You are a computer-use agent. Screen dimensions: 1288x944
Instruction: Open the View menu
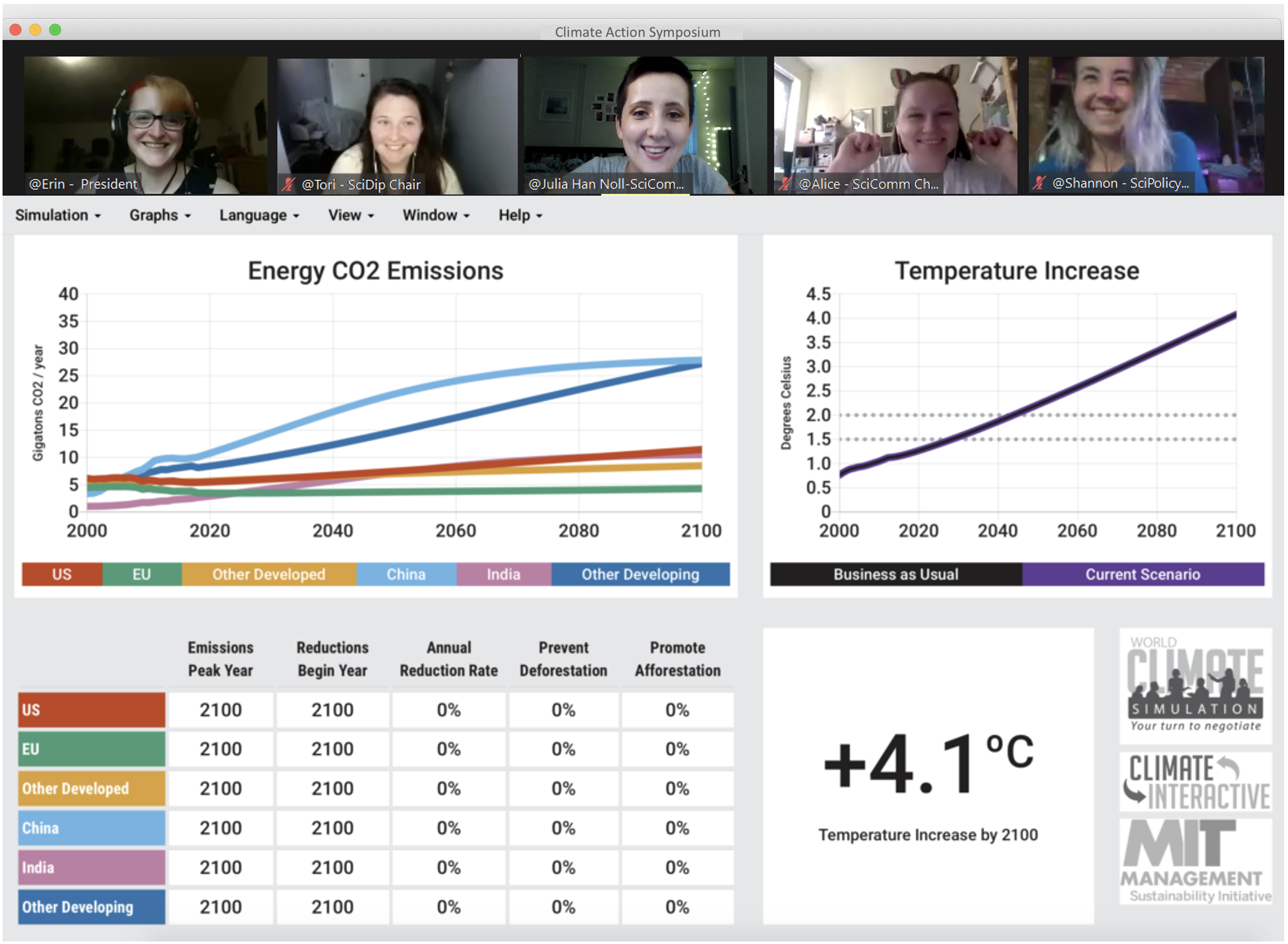pyautogui.click(x=351, y=215)
